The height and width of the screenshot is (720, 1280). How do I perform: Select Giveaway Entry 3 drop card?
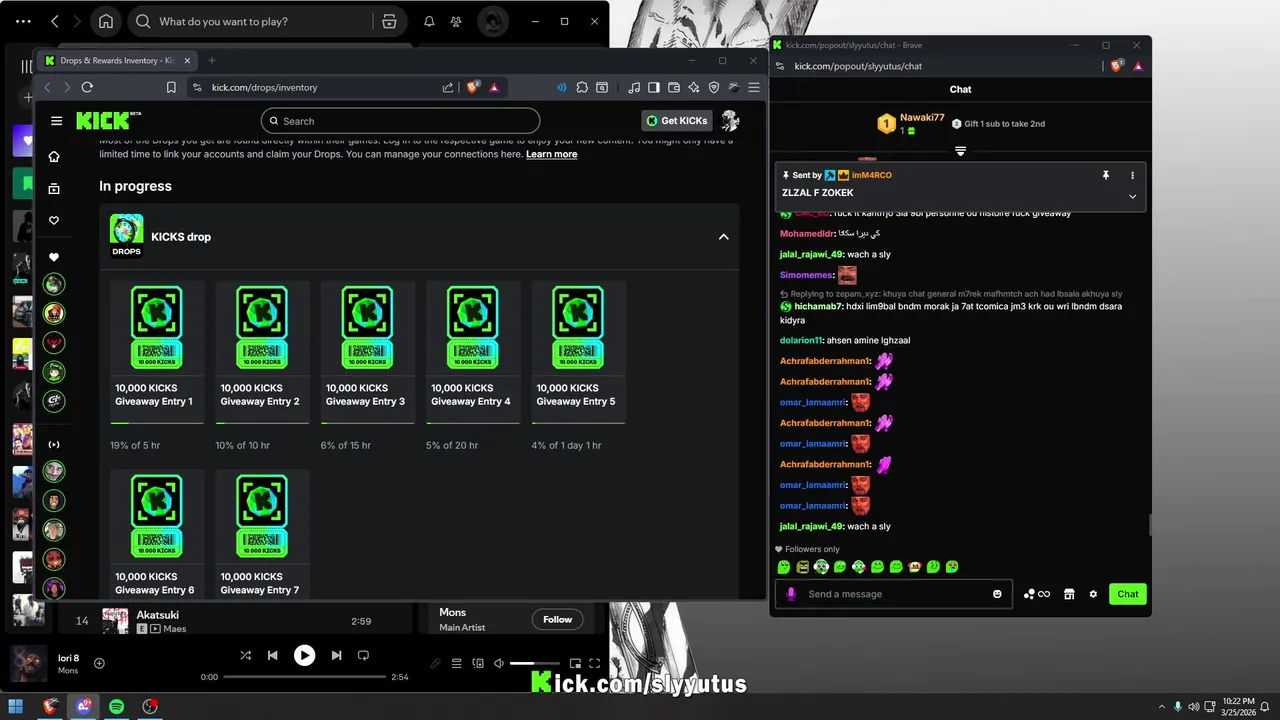point(368,350)
